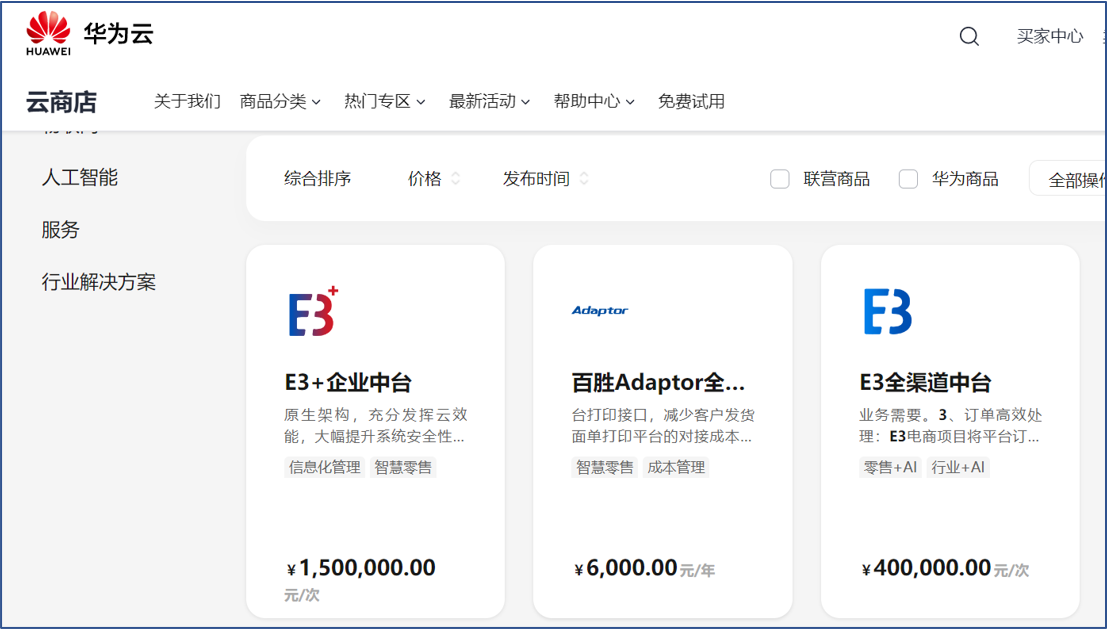Open E3+企业中台 product title
Image resolution: width=1107 pixels, height=629 pixels.
coord(348,383)
